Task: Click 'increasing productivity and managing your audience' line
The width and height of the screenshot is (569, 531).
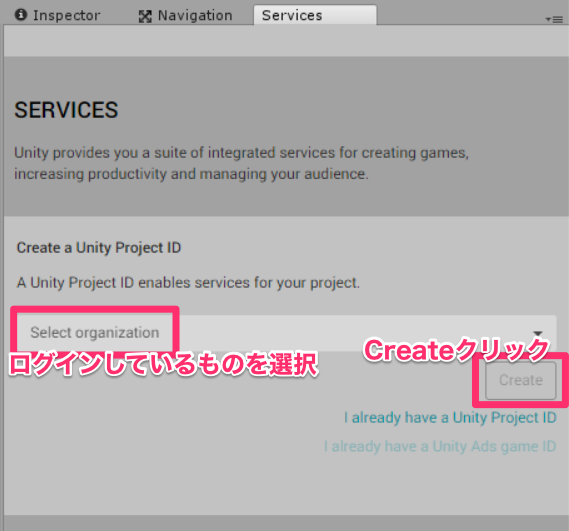Action: pos(191,174)
